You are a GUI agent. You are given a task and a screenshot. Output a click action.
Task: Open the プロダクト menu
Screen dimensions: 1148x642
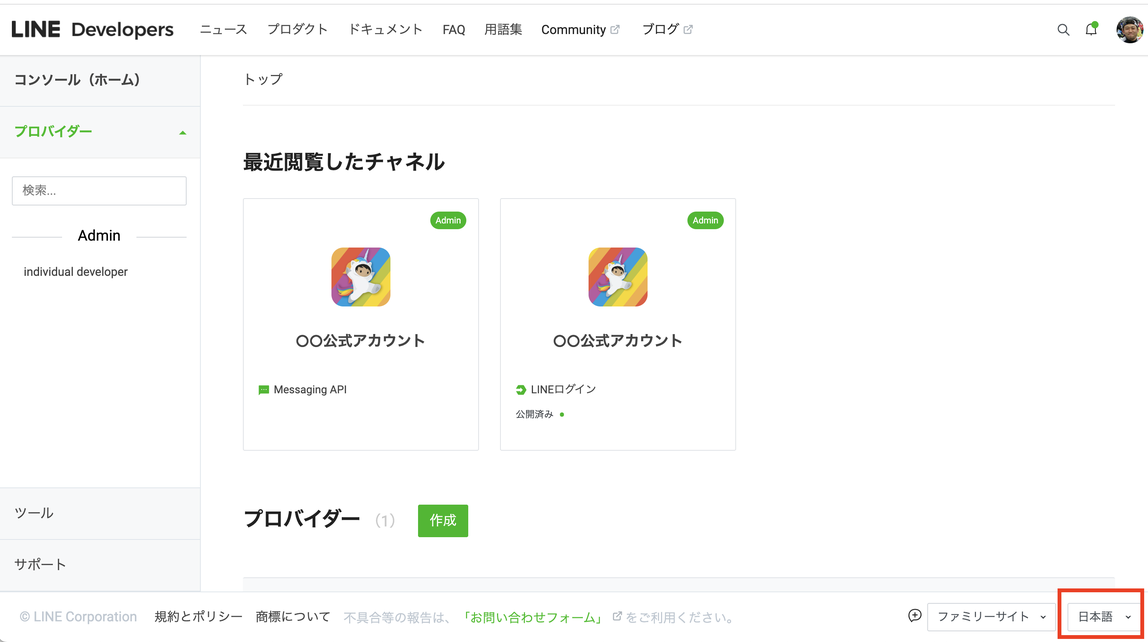click(297, 30)
